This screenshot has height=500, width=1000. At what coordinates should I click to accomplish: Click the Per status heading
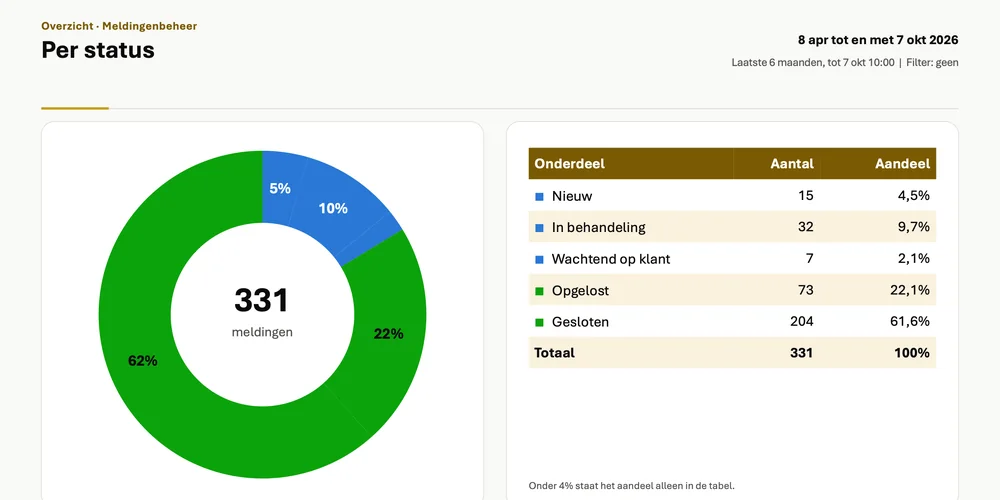pyautogui.click(x=98, y=50)
